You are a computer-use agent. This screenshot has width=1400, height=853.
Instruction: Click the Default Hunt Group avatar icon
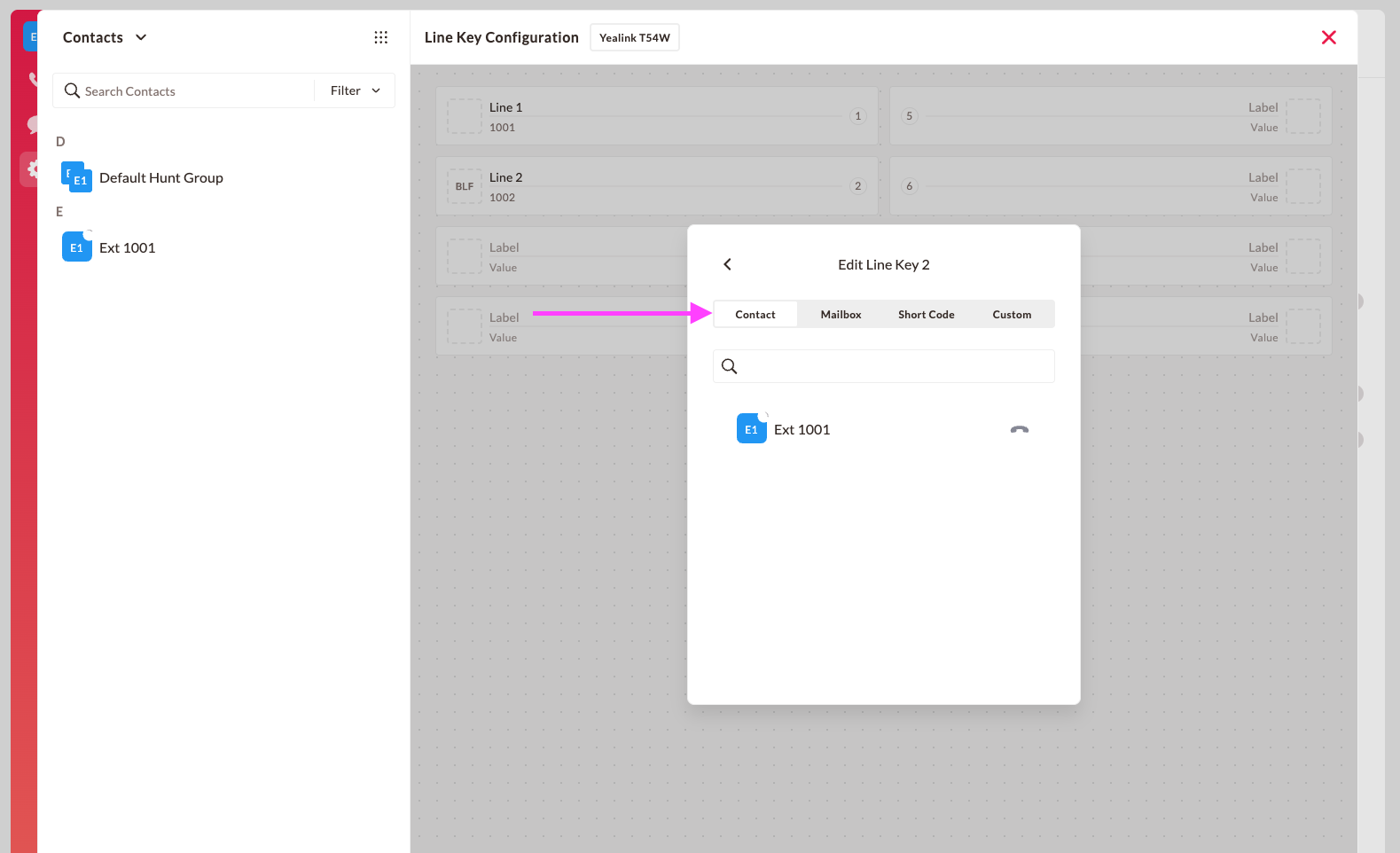[x=76, y=177]
